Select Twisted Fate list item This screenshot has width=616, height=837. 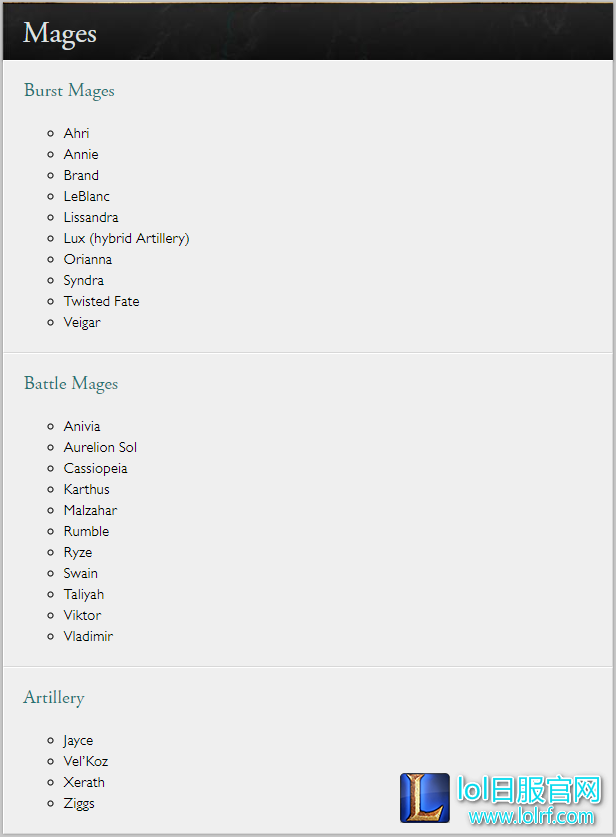[x=101, y=301]
